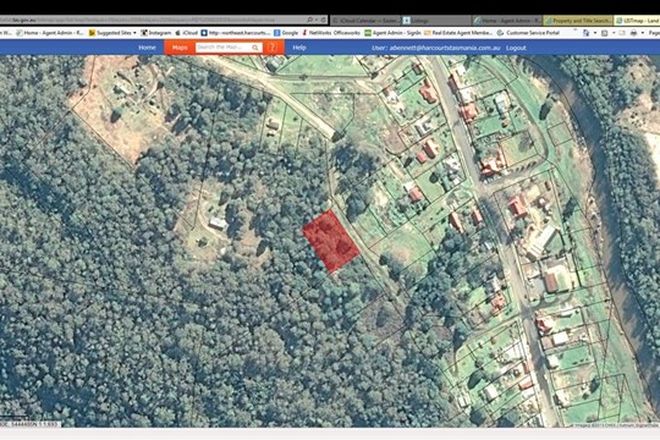Image resolution: width=660 pixels, height=440 pixels.
Task: Switch to the Maps tab
Action: 180,47
